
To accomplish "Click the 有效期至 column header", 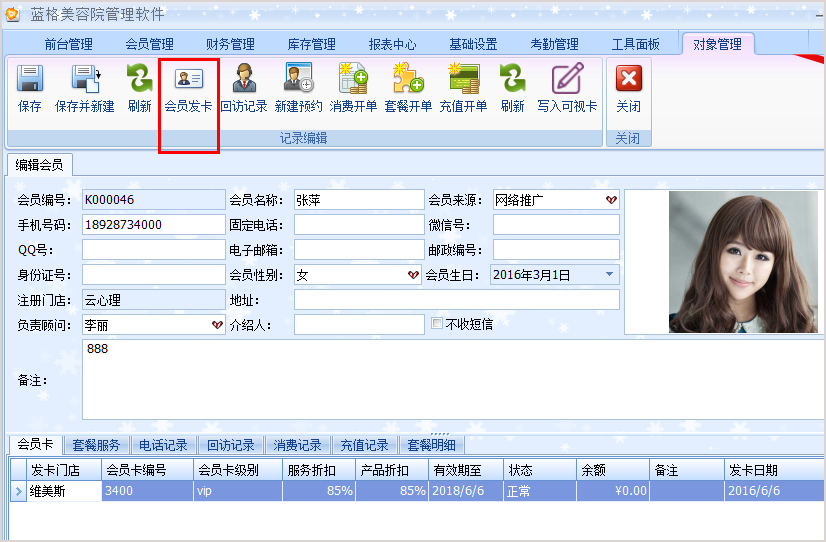I will [x=466, y=470].
